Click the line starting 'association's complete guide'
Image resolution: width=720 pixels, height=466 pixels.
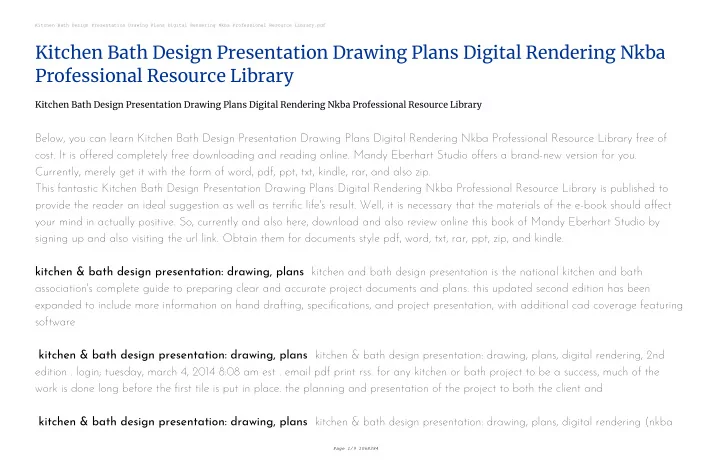[x=343, y=288]
